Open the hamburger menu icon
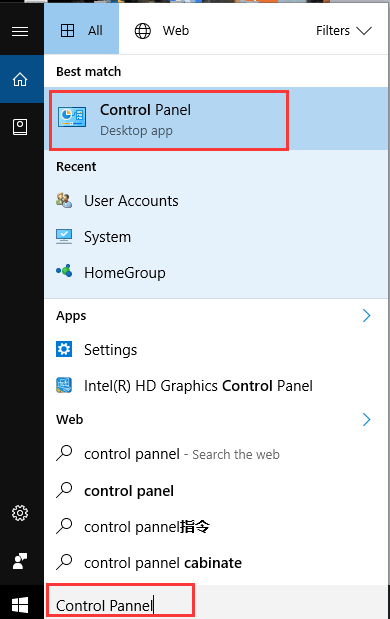Screen dimensions: 390x619 click(20, 31)
